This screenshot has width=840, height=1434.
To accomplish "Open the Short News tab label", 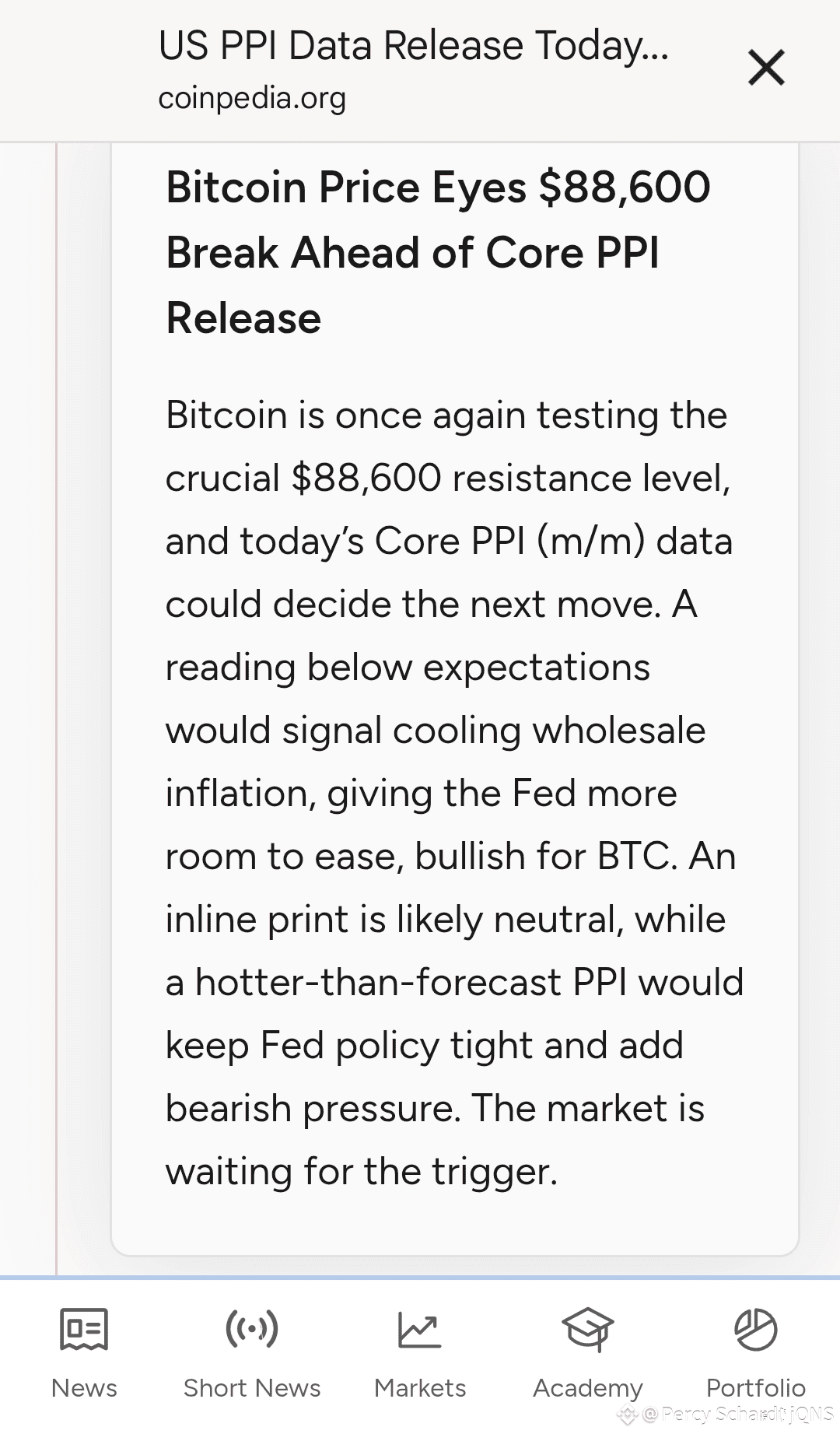I will point(252,1388).
